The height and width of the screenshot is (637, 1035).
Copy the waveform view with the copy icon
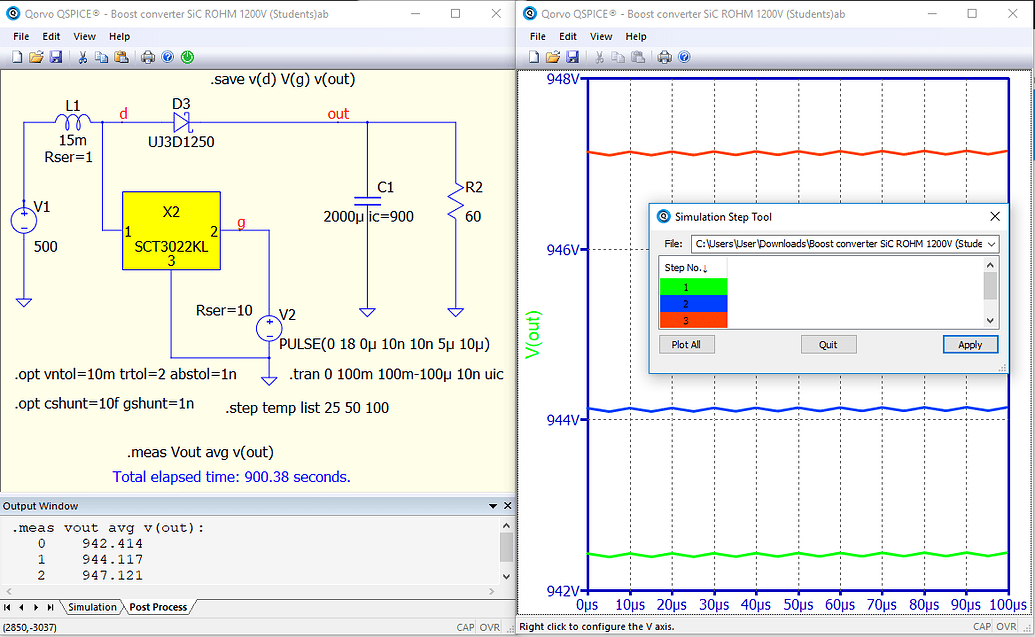618,57
